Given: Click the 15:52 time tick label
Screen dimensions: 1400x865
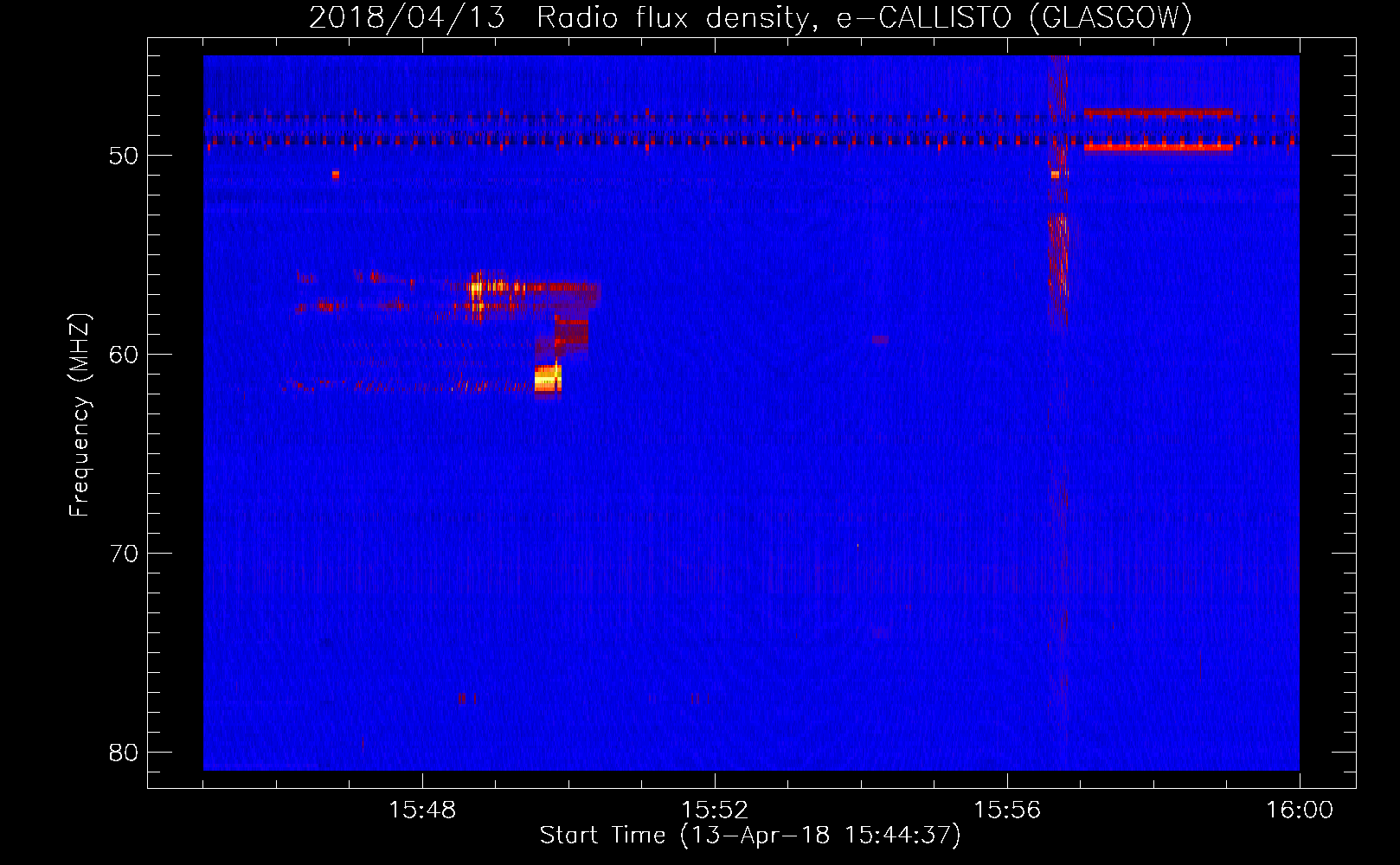Looking at the screenshot, I should pyautogui.click(x=715, y=811).
